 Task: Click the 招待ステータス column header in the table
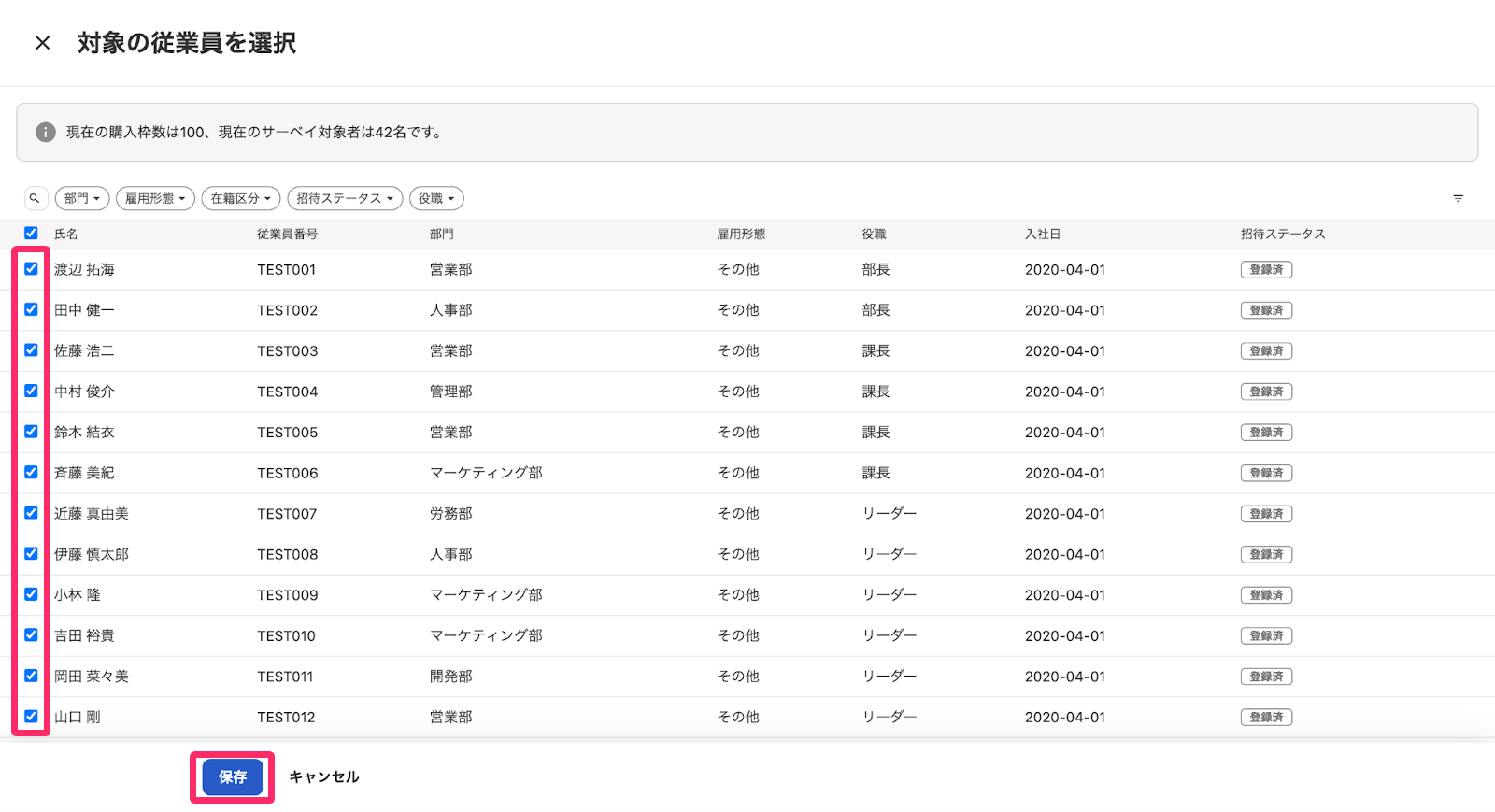click(x=1283, y=234)
